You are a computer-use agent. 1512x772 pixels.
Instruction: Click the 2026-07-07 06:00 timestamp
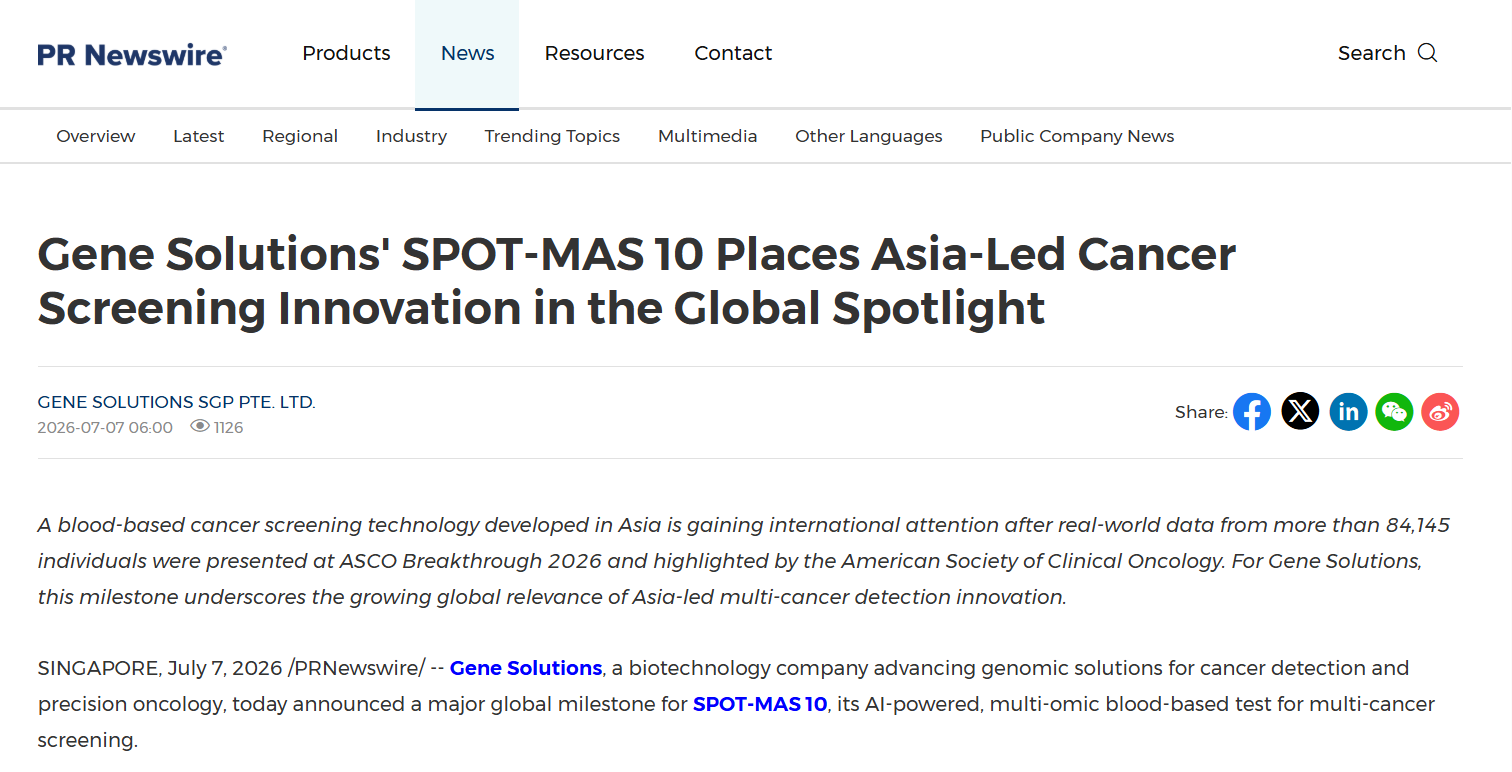[x=105, y=427]
